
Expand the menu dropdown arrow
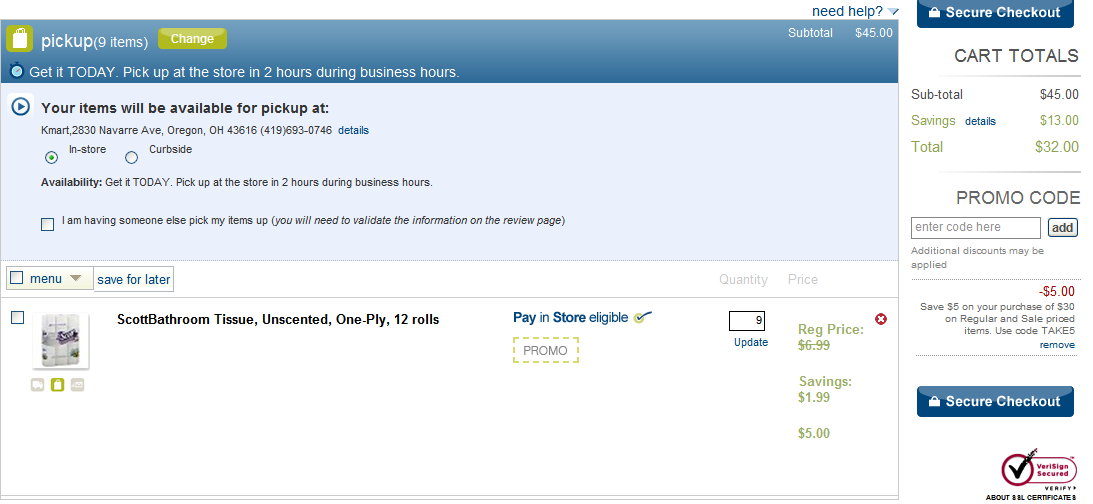pyautogui.click(x=76, y=278)
